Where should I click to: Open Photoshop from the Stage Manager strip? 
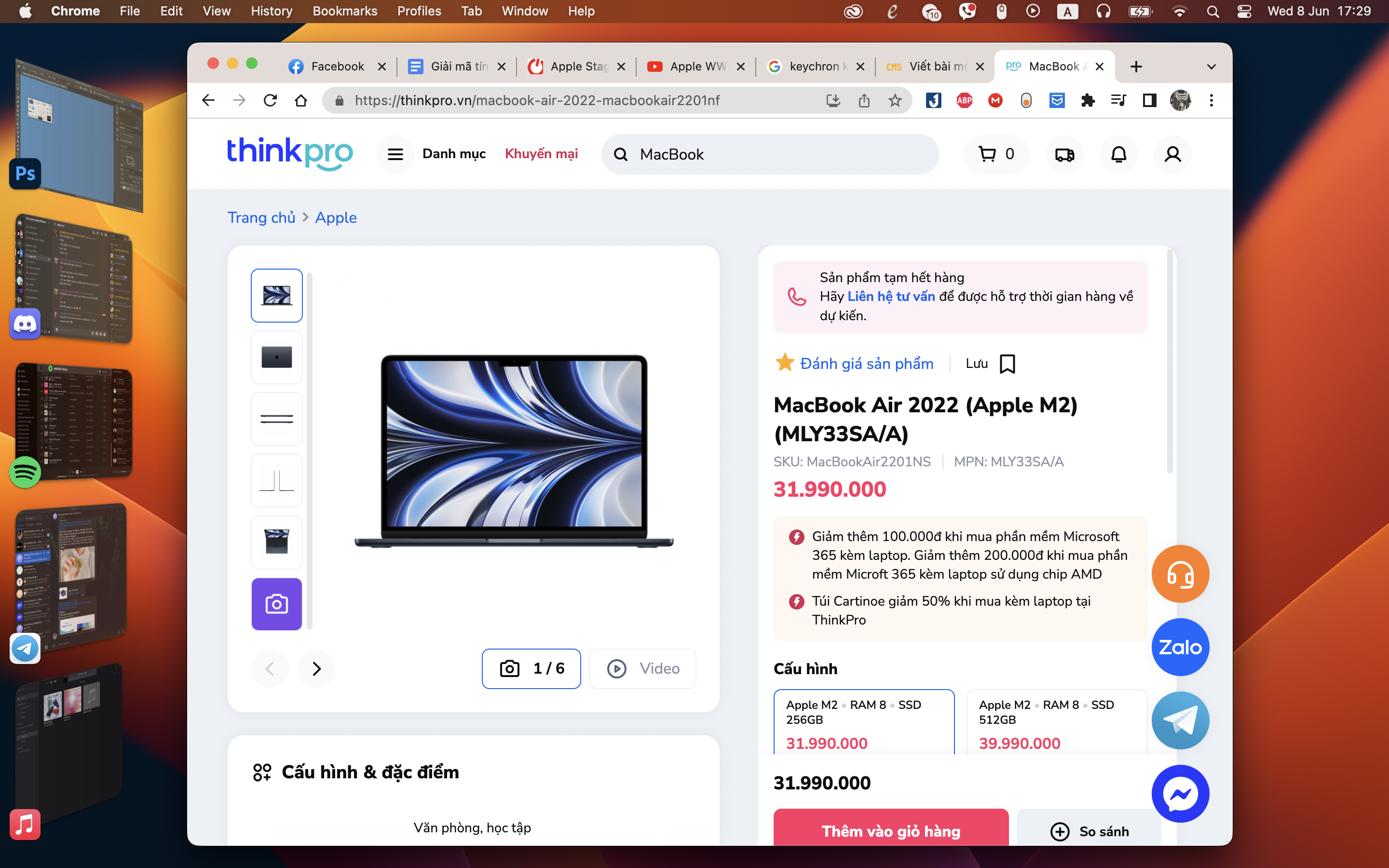pos(25,174)
